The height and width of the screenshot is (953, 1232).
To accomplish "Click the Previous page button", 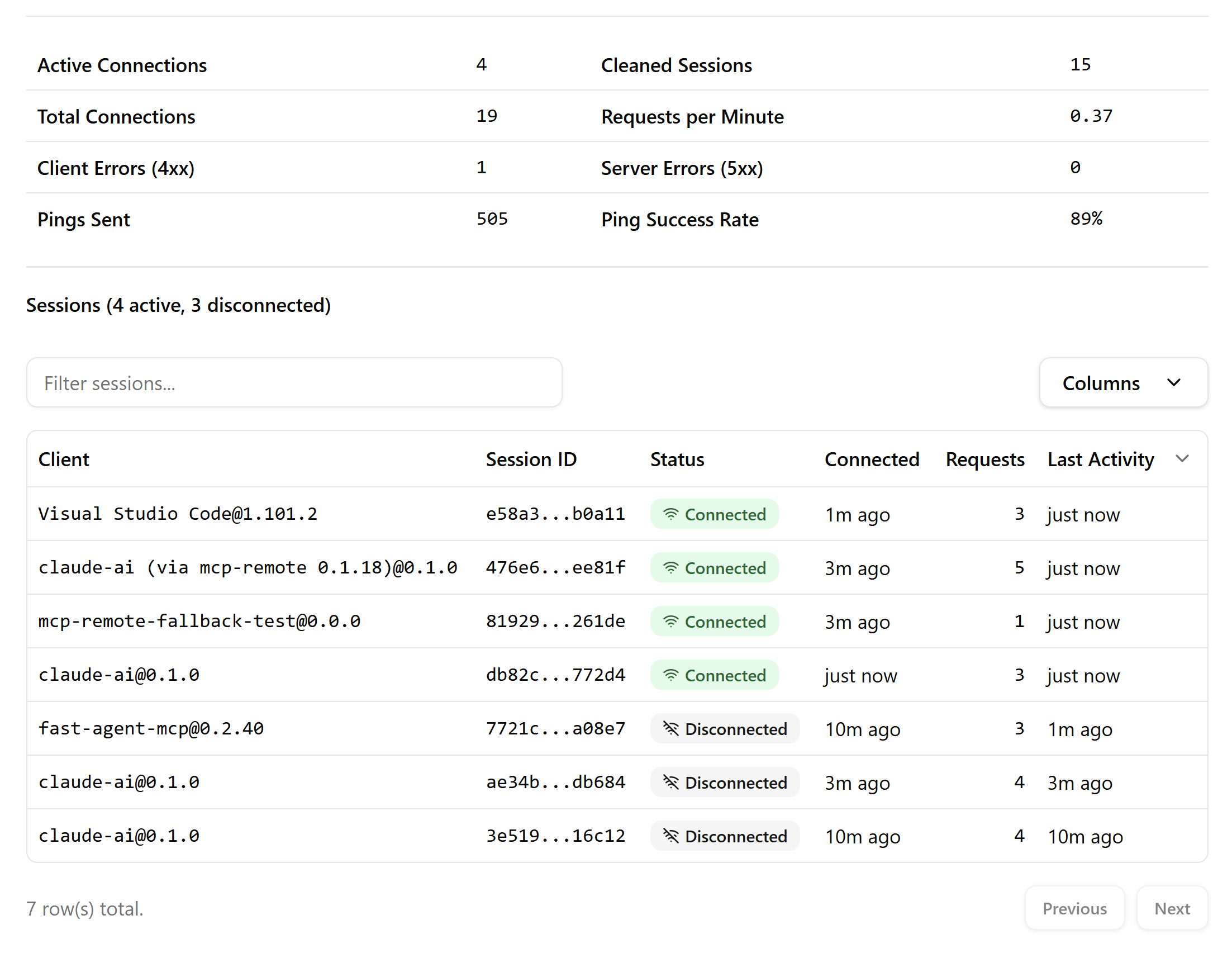I will click(1074, 908).
